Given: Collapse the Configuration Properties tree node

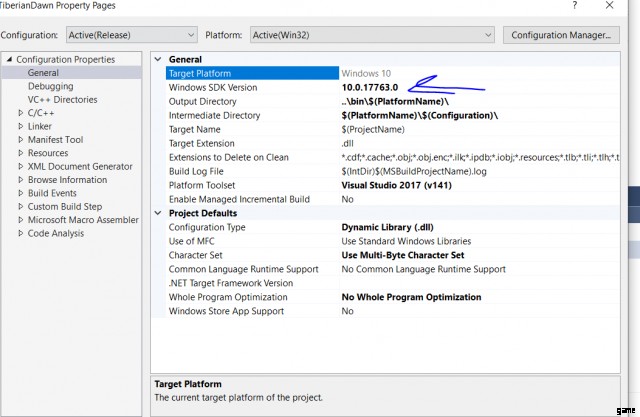Looking at the screenshot, I should 10,60.
